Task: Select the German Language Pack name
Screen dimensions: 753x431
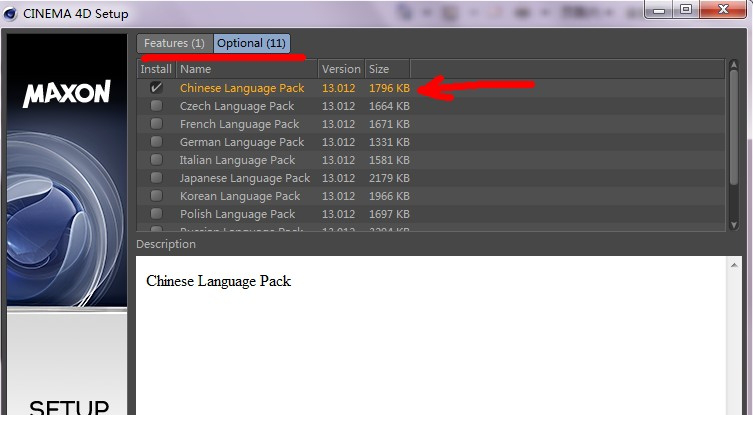Action: pos(242,142)
